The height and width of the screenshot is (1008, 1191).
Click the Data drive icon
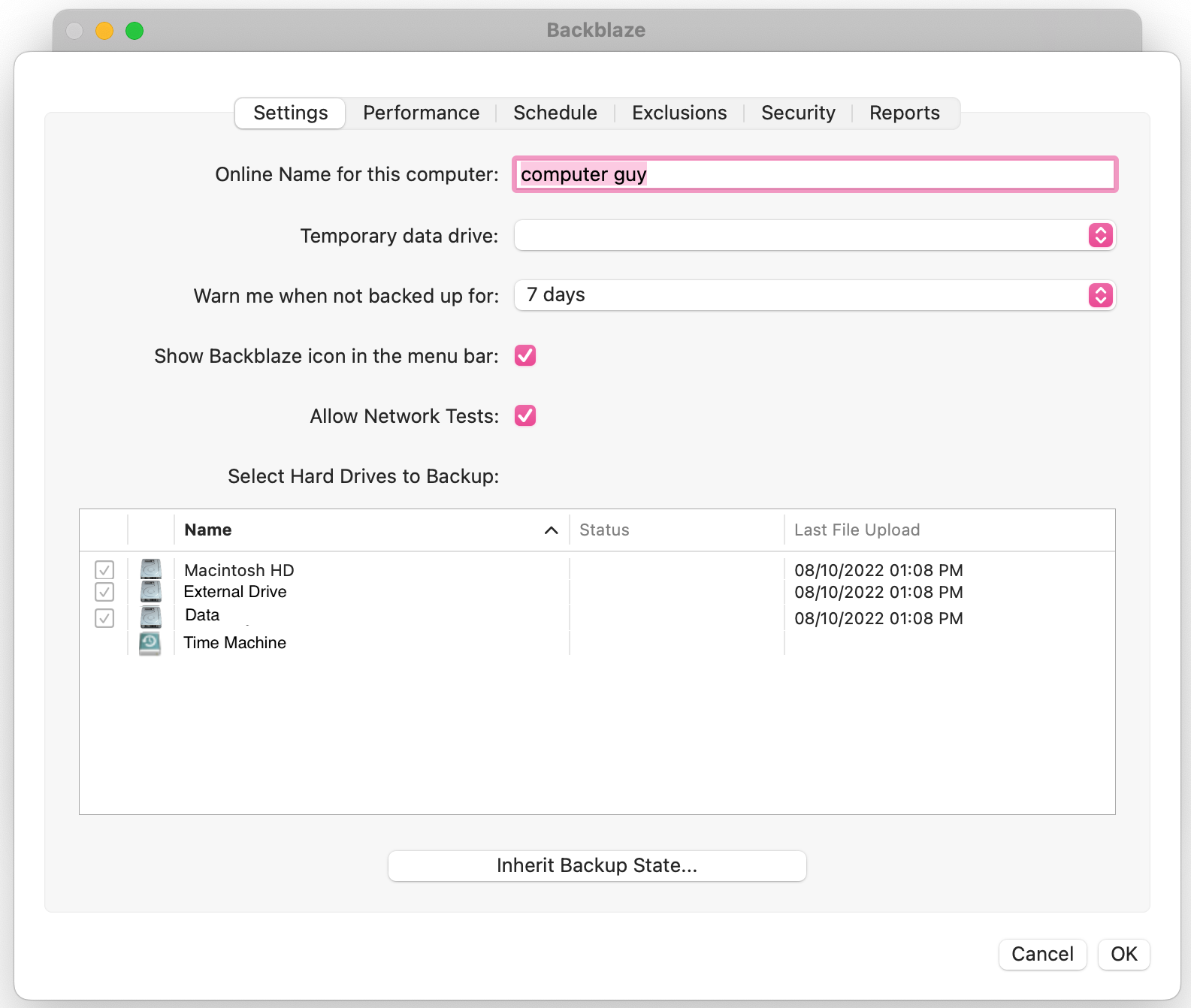click(151, 617)
